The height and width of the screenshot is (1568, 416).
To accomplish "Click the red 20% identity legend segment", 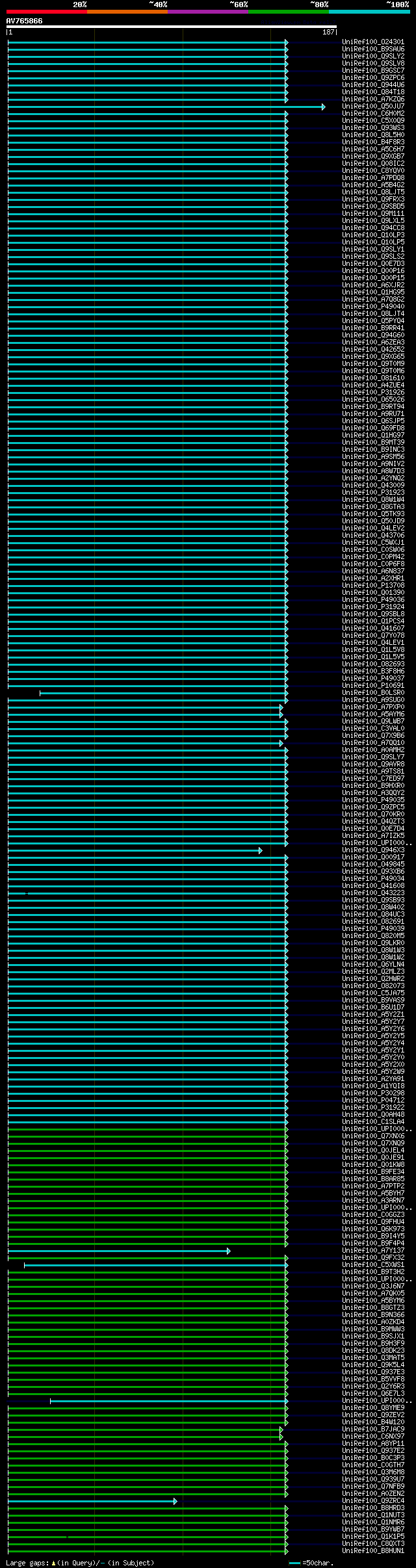I will 46,12.
